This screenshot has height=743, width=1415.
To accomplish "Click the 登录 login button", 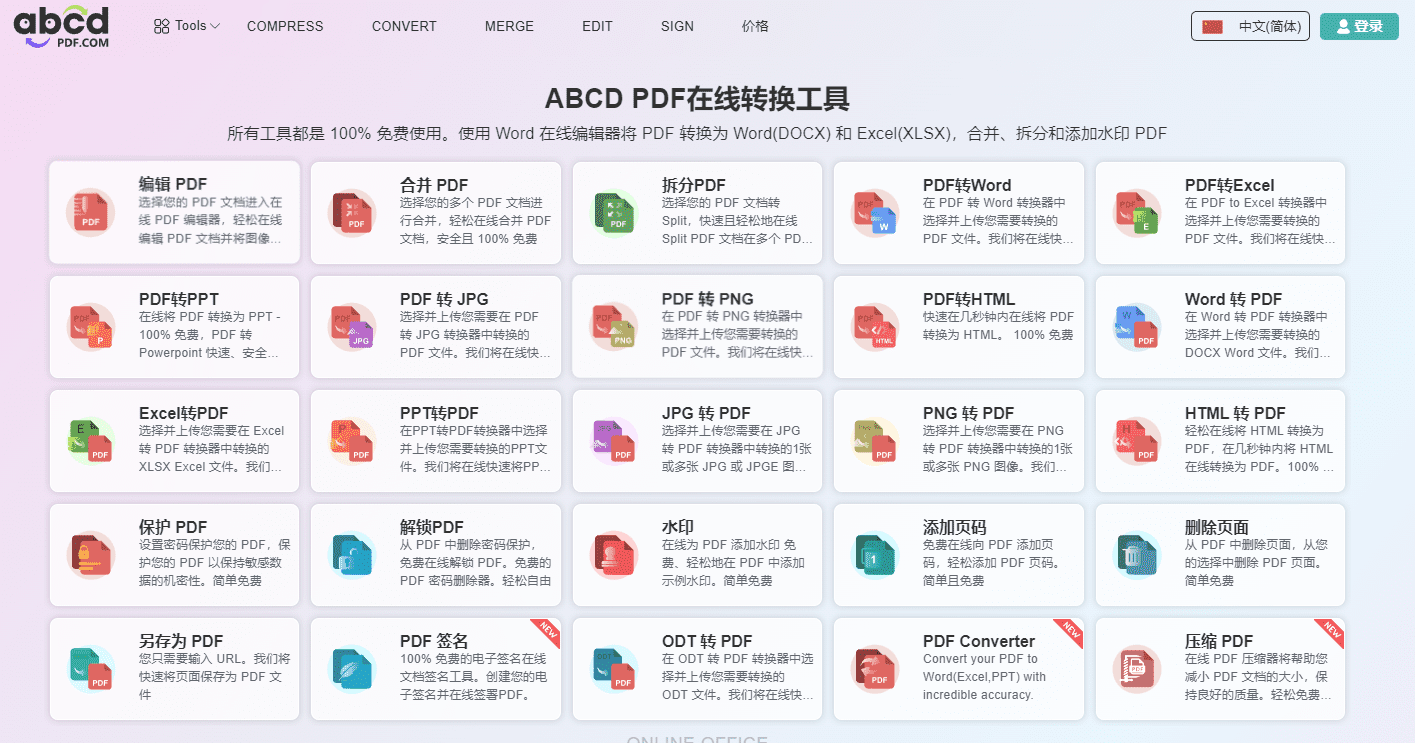I will point(1358,26).
